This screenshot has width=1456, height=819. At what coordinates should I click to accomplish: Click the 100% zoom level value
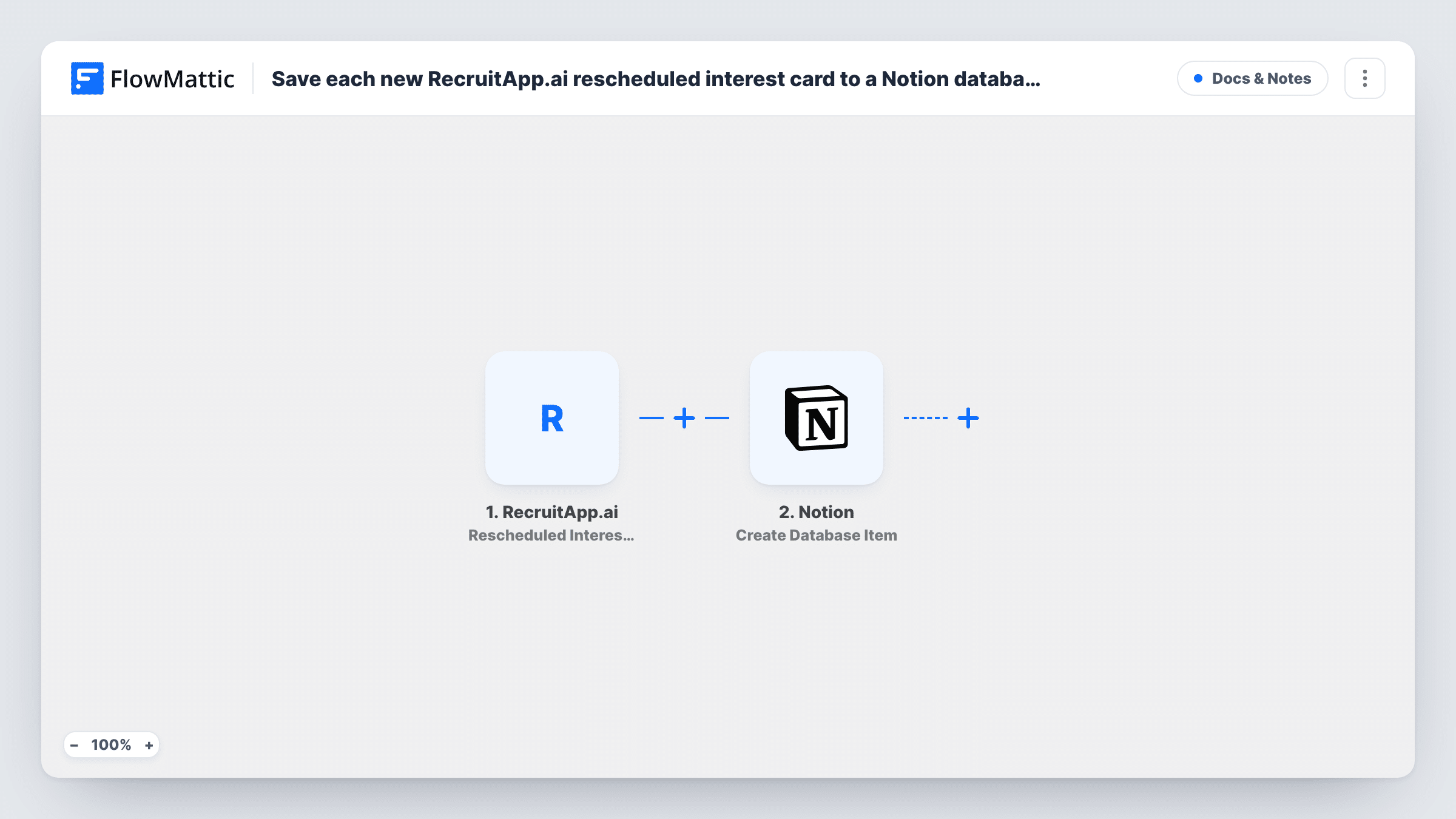tap(111, 745)
